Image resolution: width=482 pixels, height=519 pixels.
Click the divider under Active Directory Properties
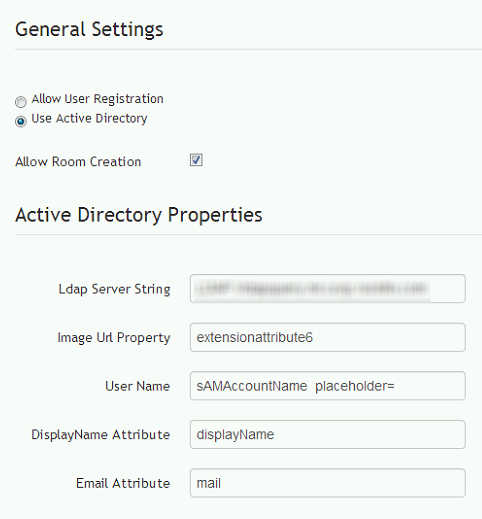pos(248,235)
